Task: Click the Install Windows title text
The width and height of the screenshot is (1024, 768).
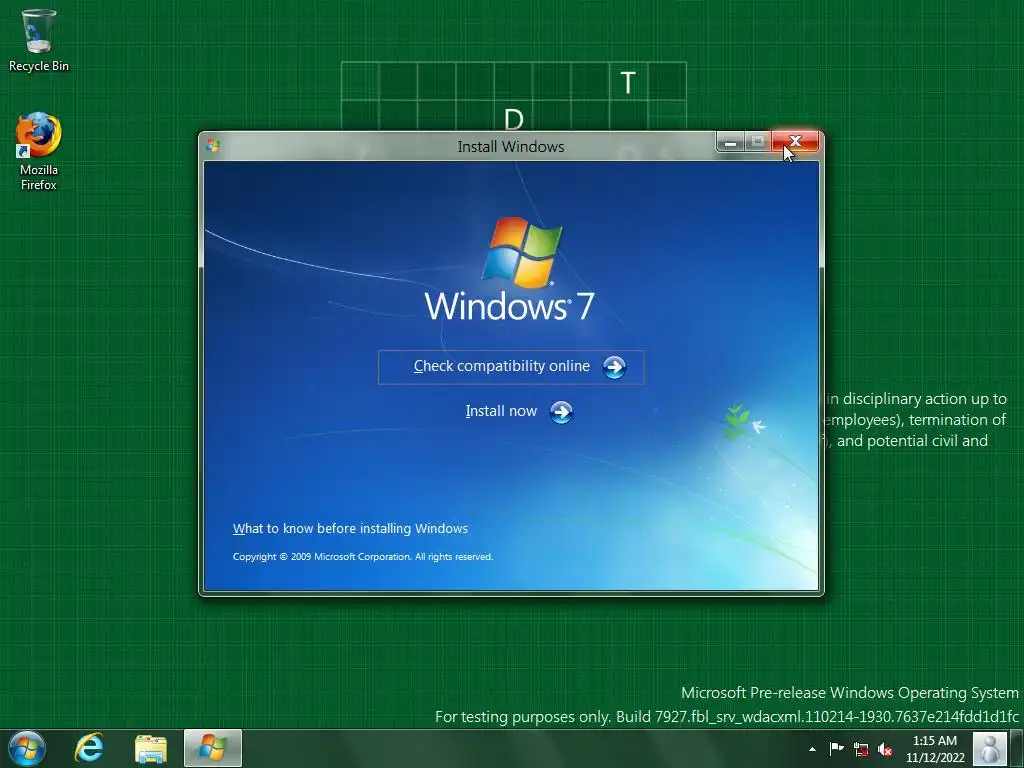Action: [x=511, y=146]
